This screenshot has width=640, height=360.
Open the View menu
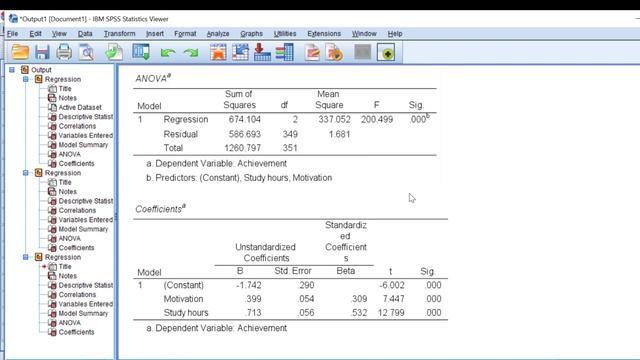59,33
